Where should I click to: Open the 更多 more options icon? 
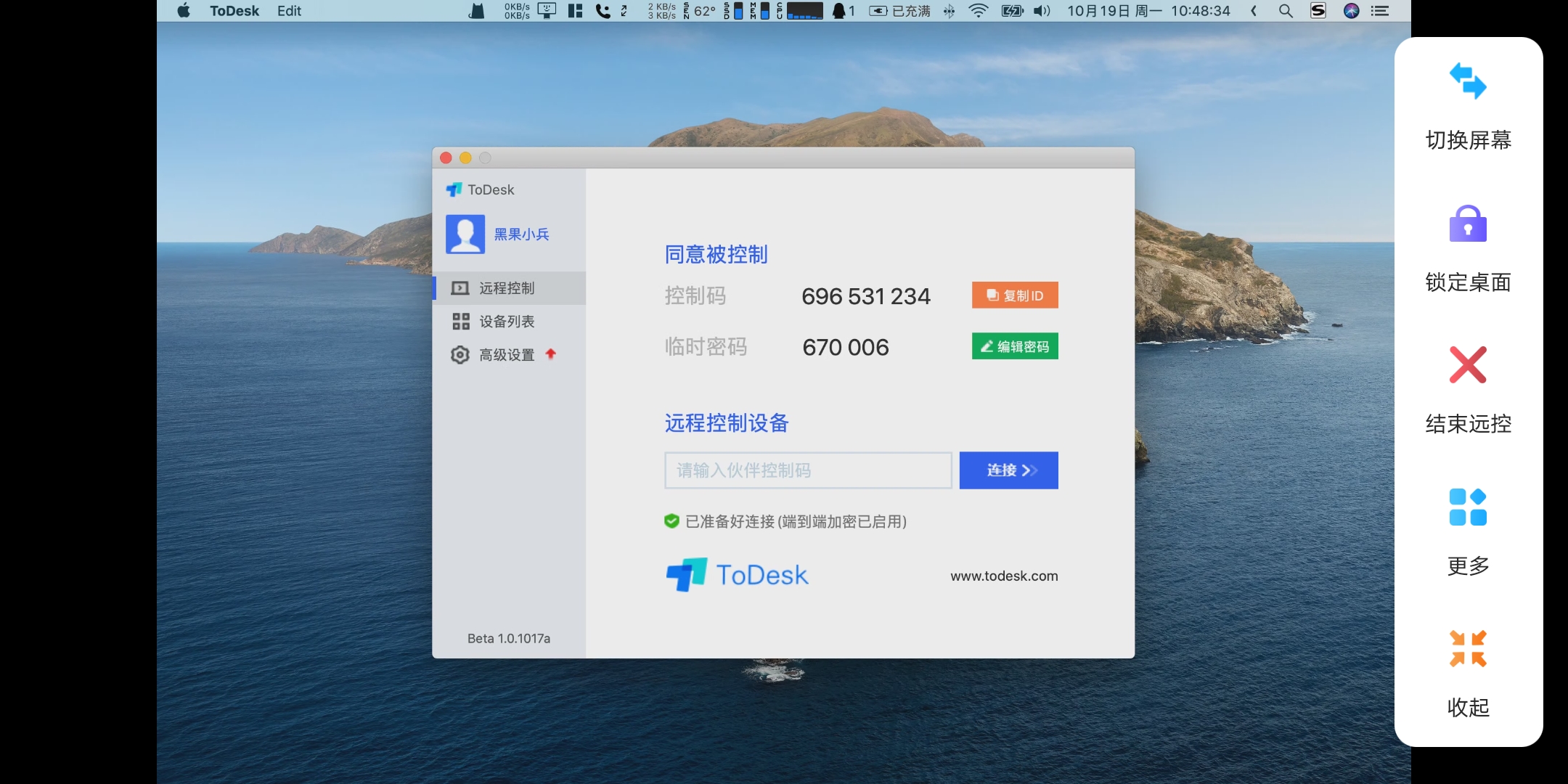1468,507
